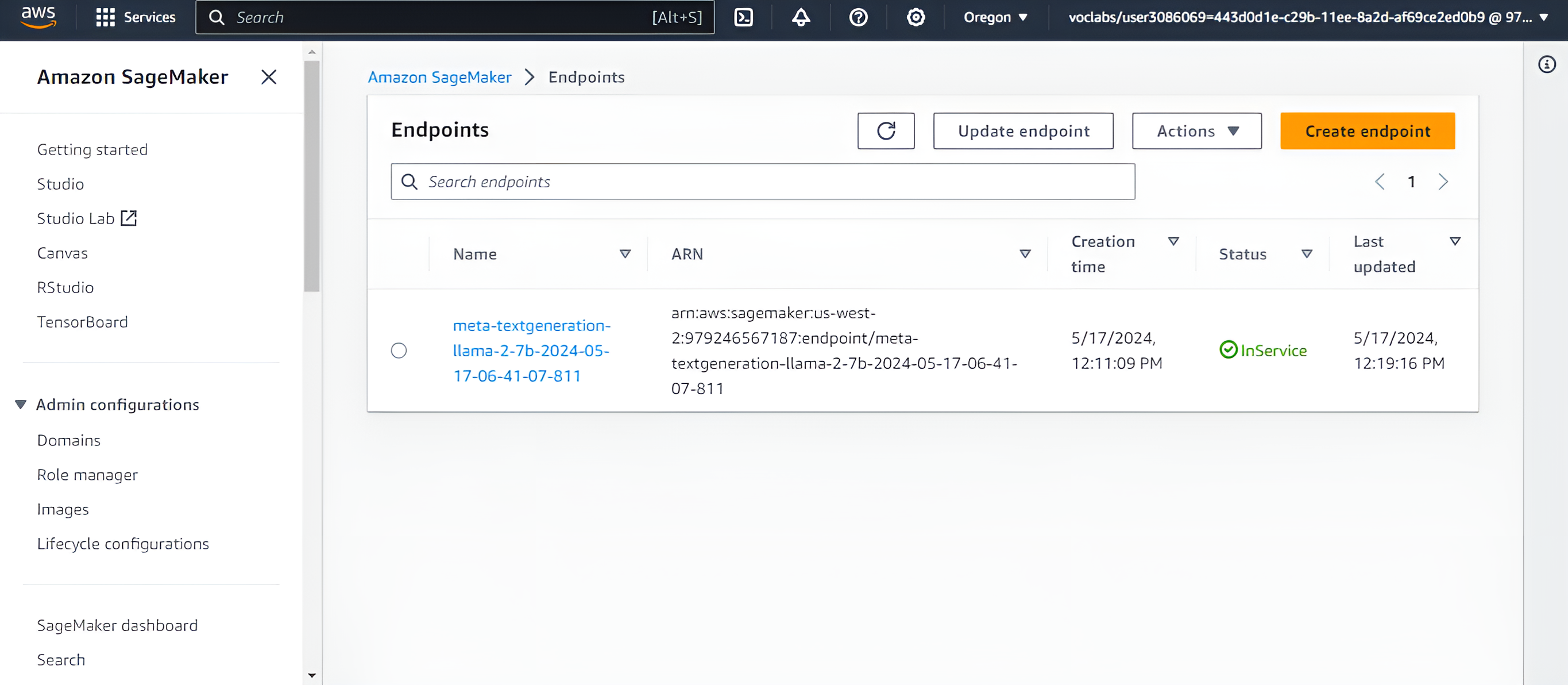The width and height of the screenshot is (1568, 685).
Task: Open account settings gear
Action: click(915, 17)
